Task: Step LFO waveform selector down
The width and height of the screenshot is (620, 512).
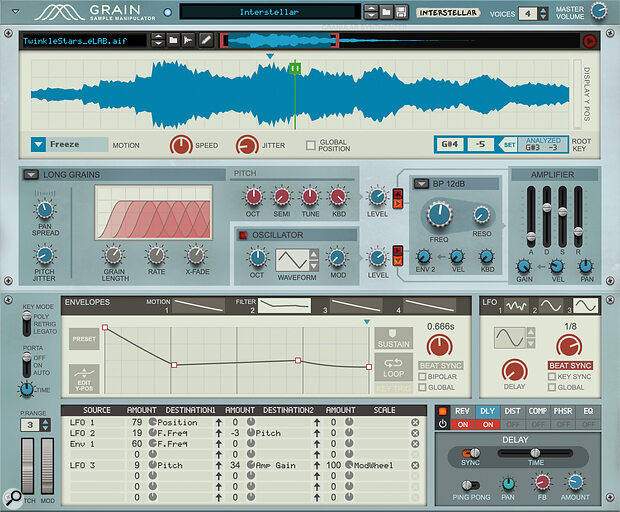Action: [531, 343]
